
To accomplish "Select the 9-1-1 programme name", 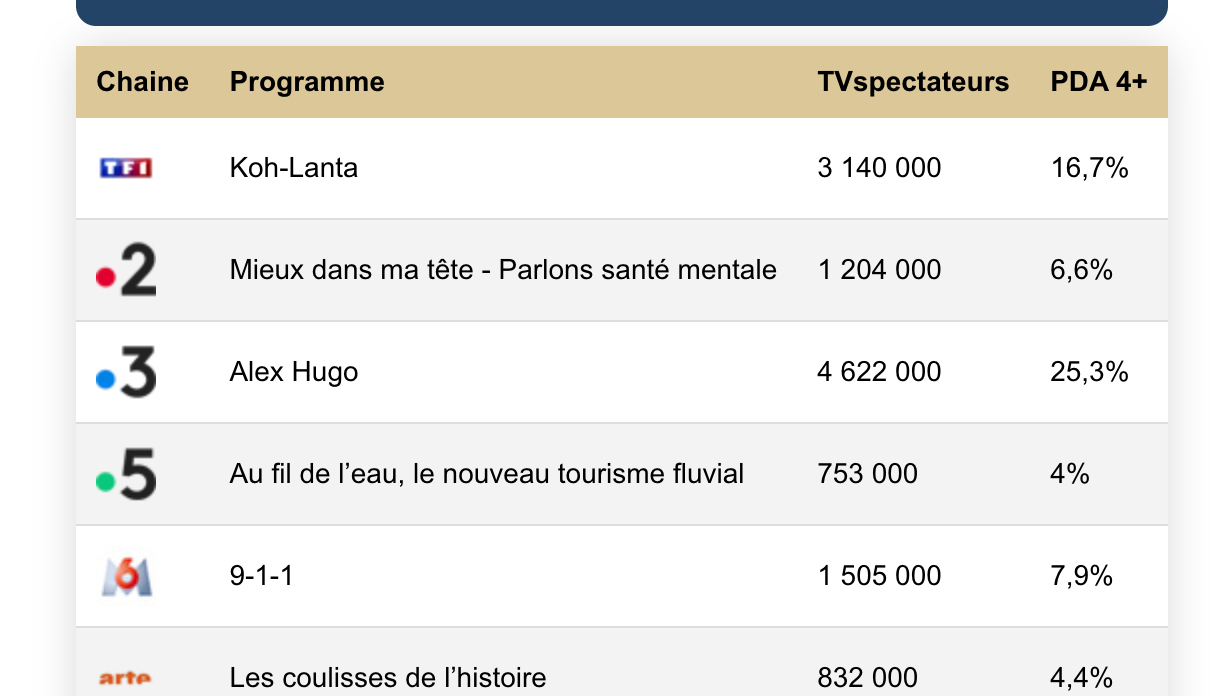I will pyautogui.click(x=262, y=576).
